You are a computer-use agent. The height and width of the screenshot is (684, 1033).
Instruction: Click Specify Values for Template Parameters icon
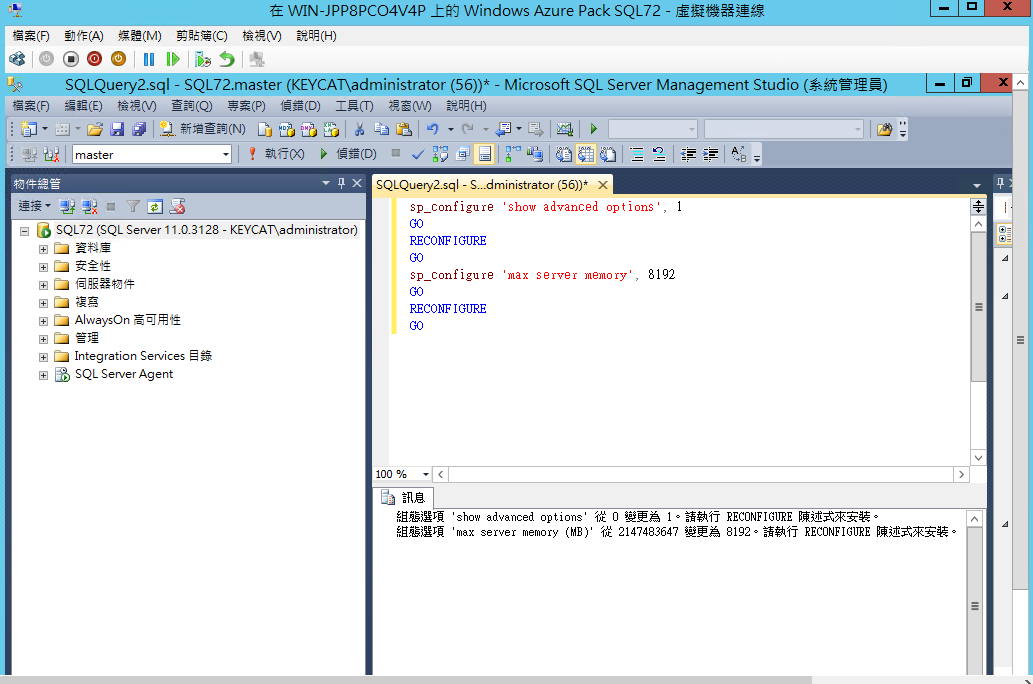click(x=739, y=154)
